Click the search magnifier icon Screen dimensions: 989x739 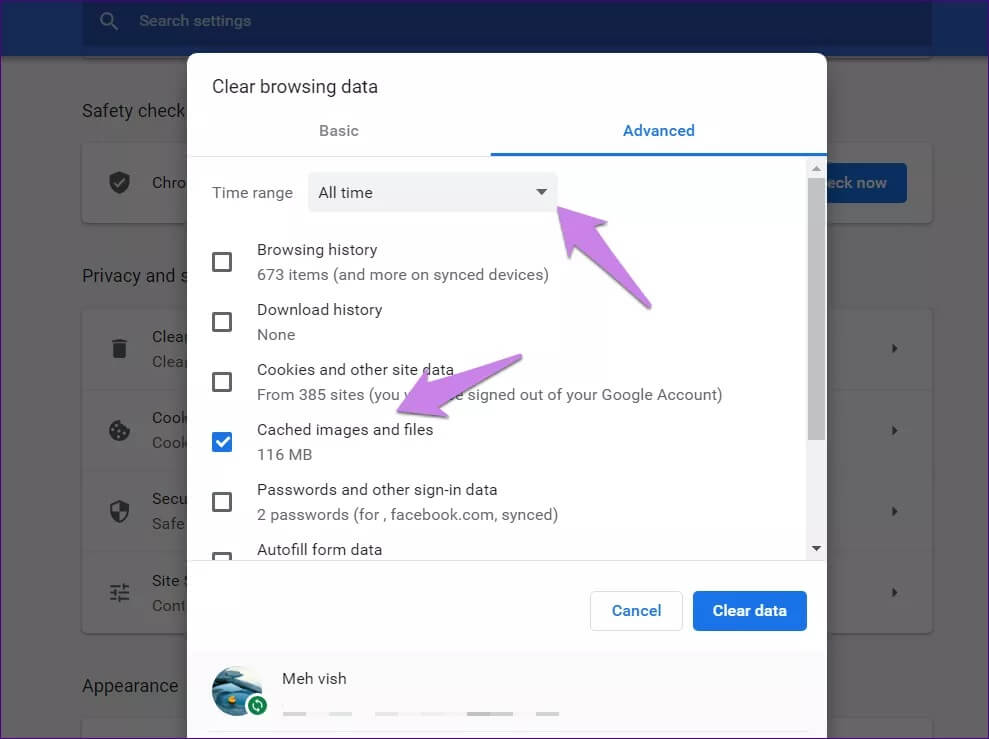click(110, 21)
